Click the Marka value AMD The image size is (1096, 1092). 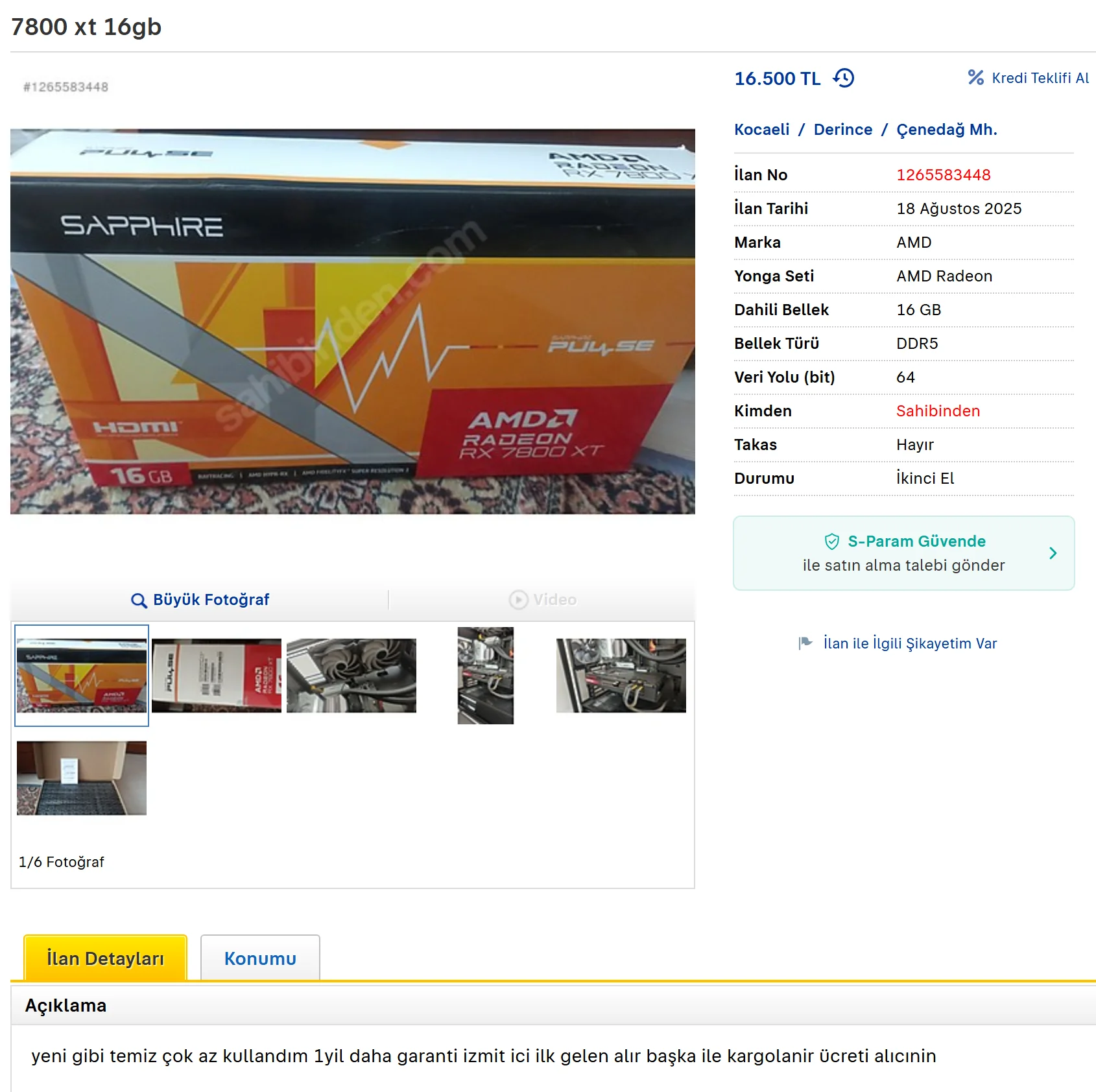tap(914, 243)
